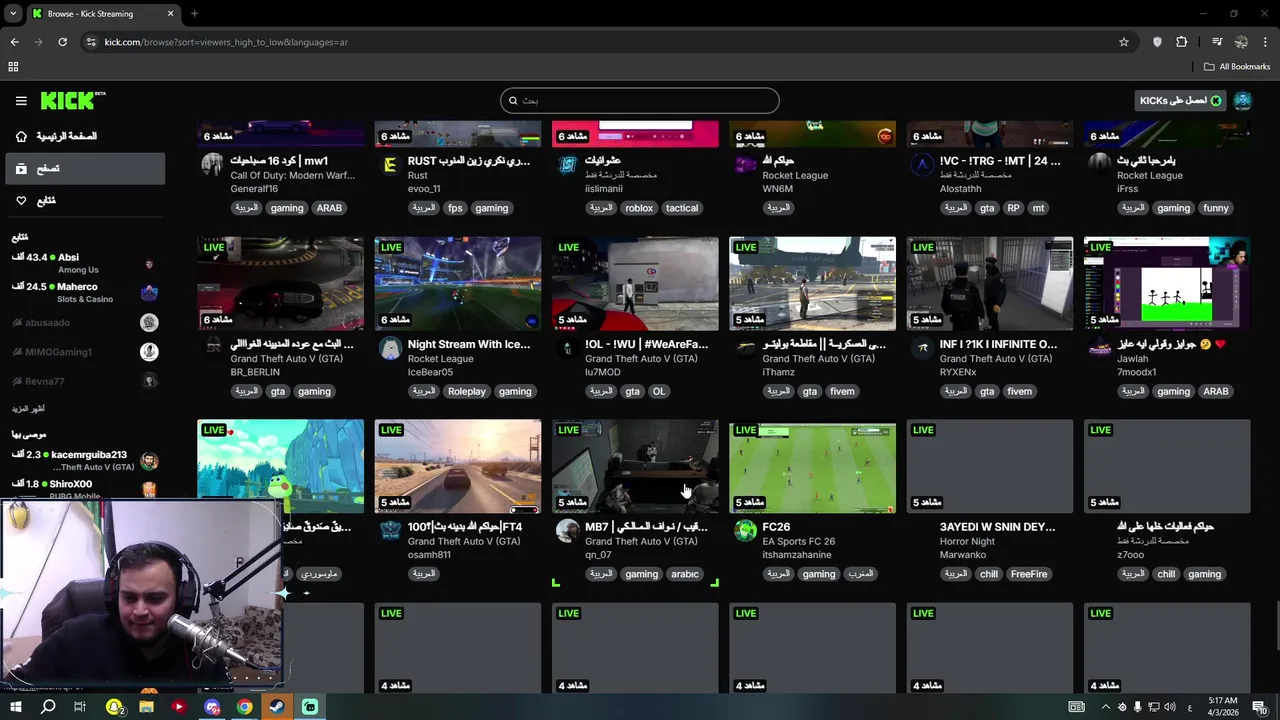This screenshot has height=720, width=1280.
Task: Click iislimanii channel avatar
Action: click(567, 165)
